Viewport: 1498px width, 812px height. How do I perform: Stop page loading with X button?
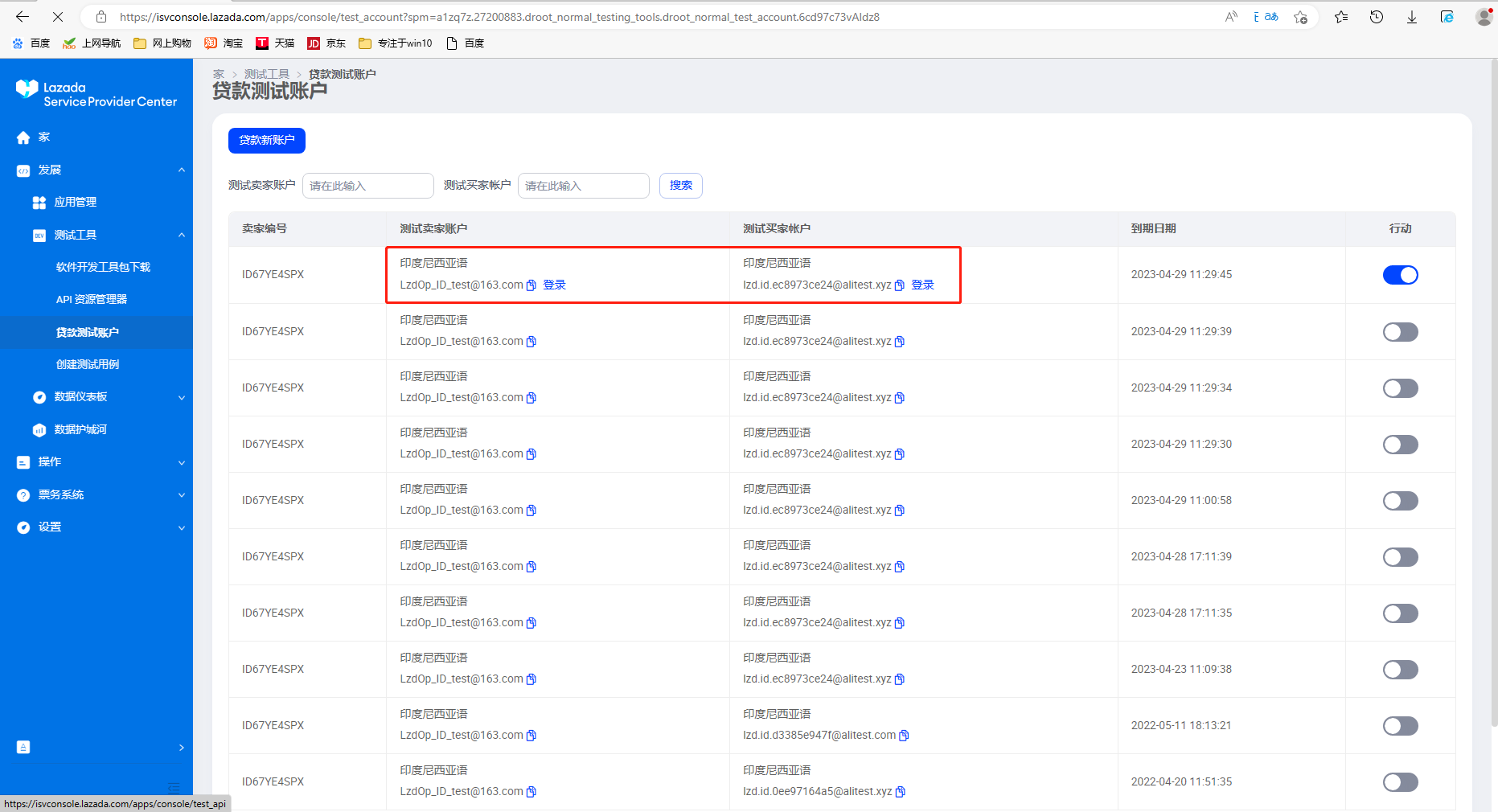(x=58, y=17)
